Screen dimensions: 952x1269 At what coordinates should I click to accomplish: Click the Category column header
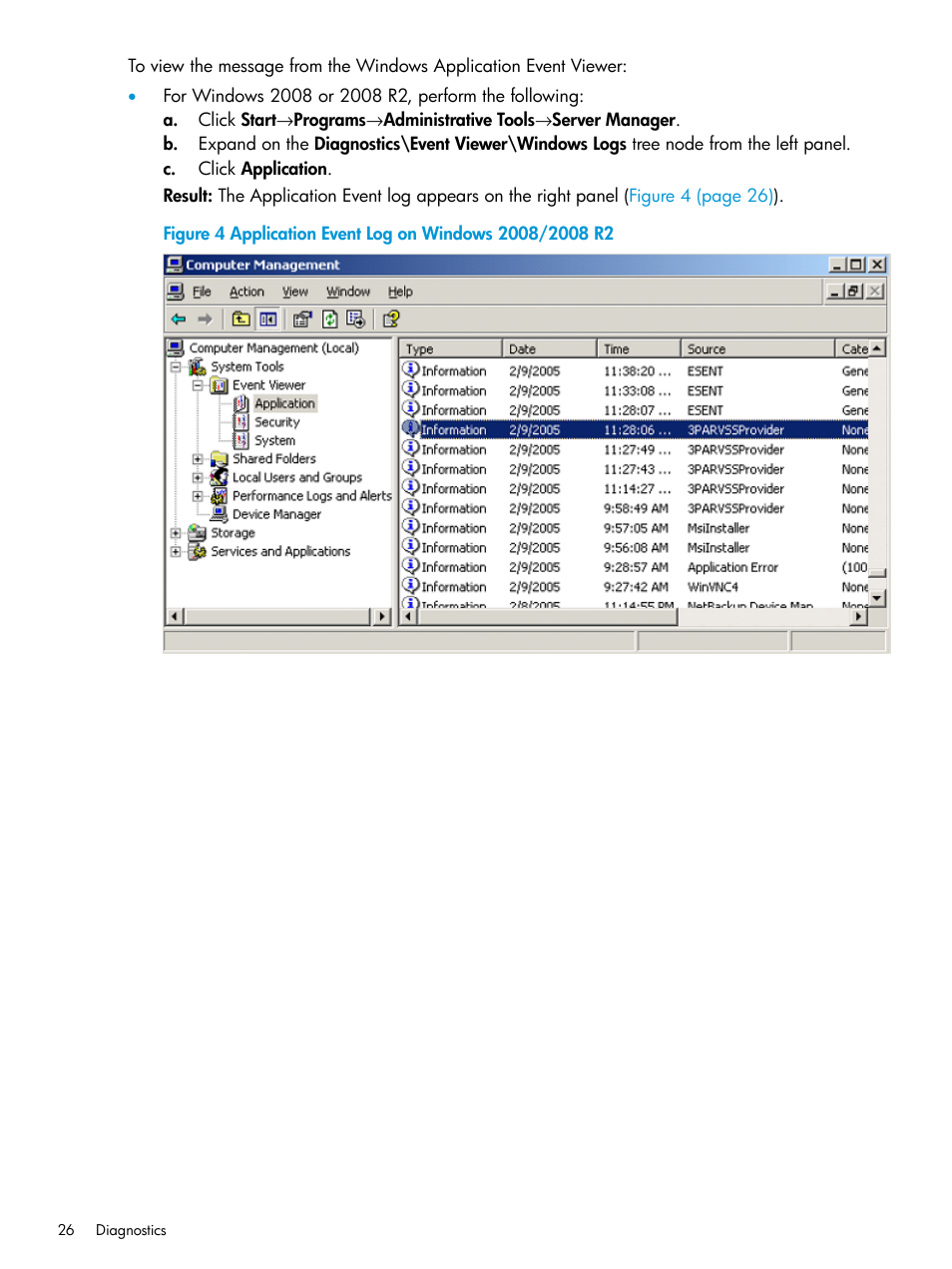click(x=852, y=348)
